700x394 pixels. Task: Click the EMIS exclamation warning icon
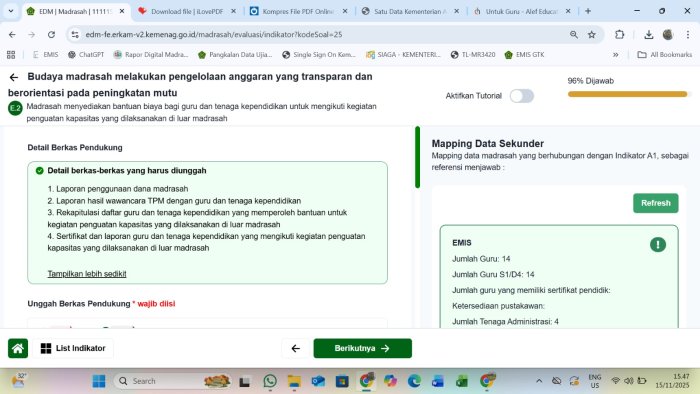(x=658, y=244)
